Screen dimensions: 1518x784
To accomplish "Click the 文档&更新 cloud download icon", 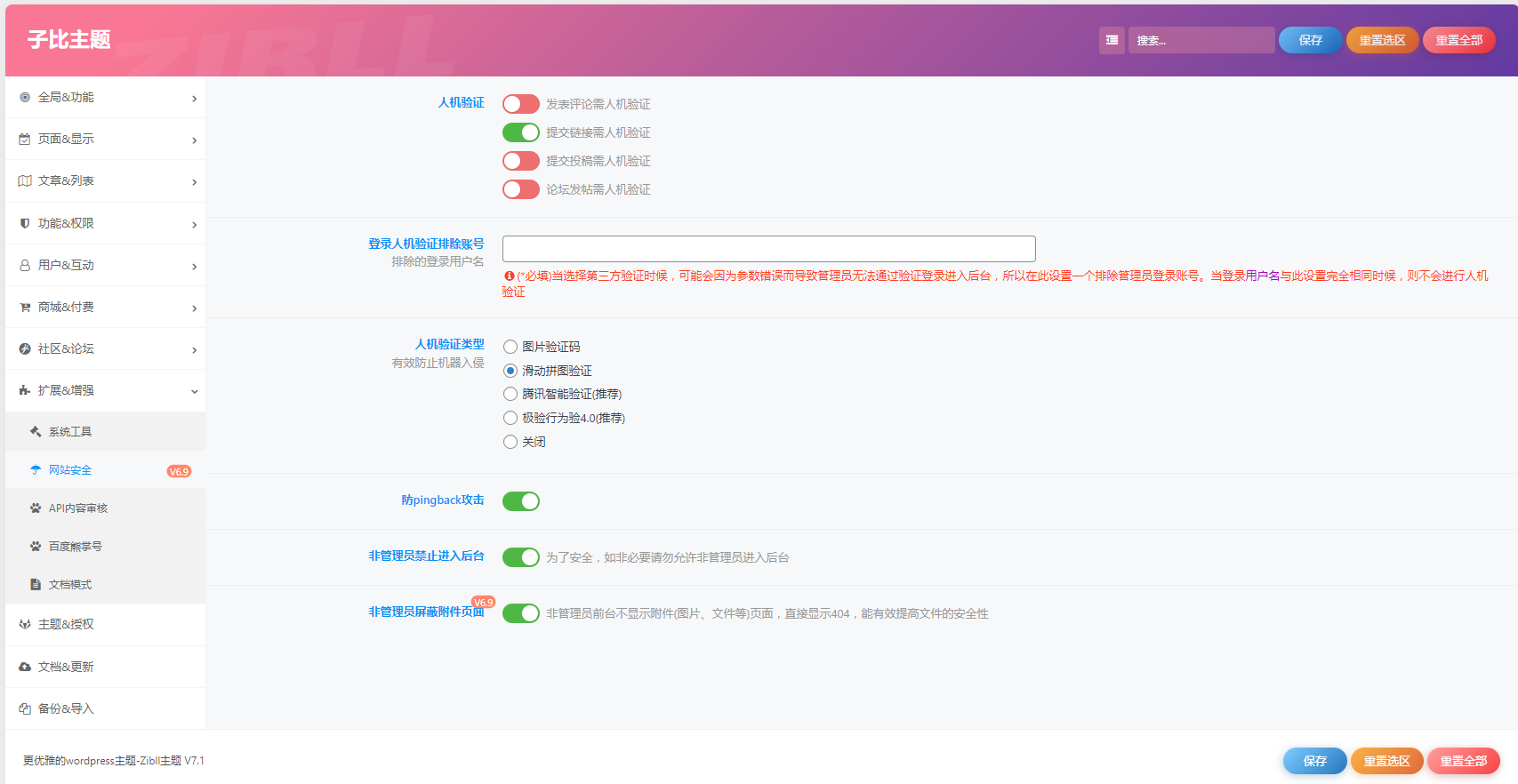I will click(x=25, y=667).
